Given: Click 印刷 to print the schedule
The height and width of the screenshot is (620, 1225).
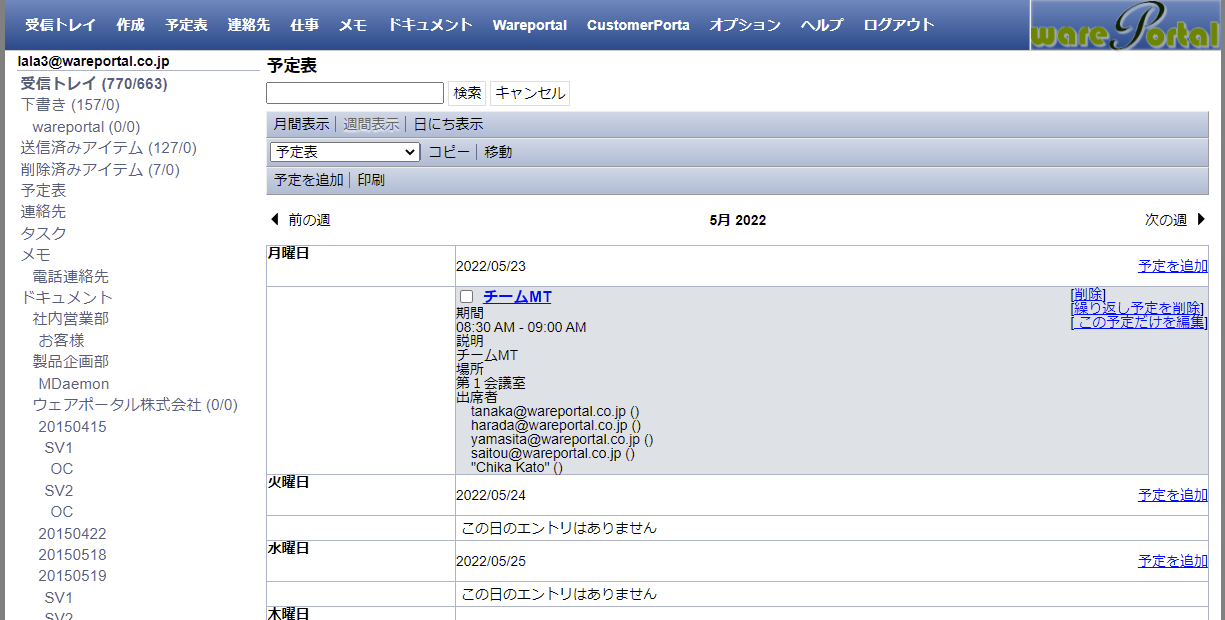Looking at the screenshot, I should point(371,180).
